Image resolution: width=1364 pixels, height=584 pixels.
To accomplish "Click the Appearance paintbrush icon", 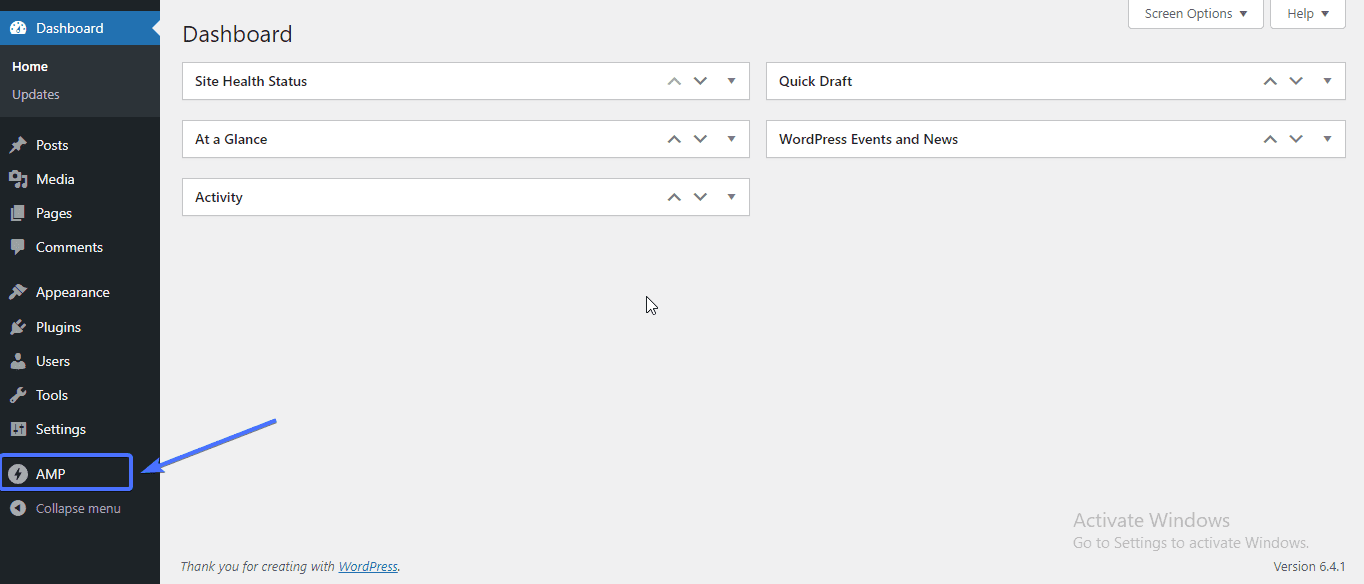I will point(18,292).
